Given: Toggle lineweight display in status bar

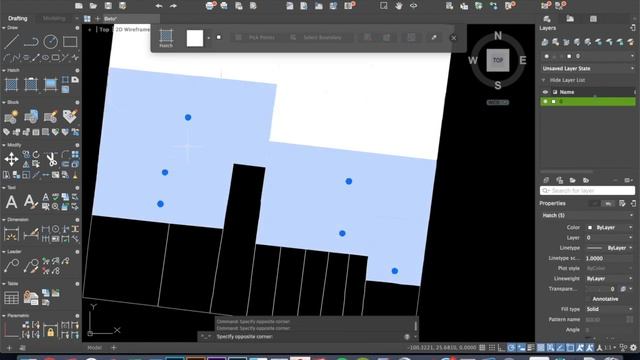Looking at the screenshot, I should [531, 348].
